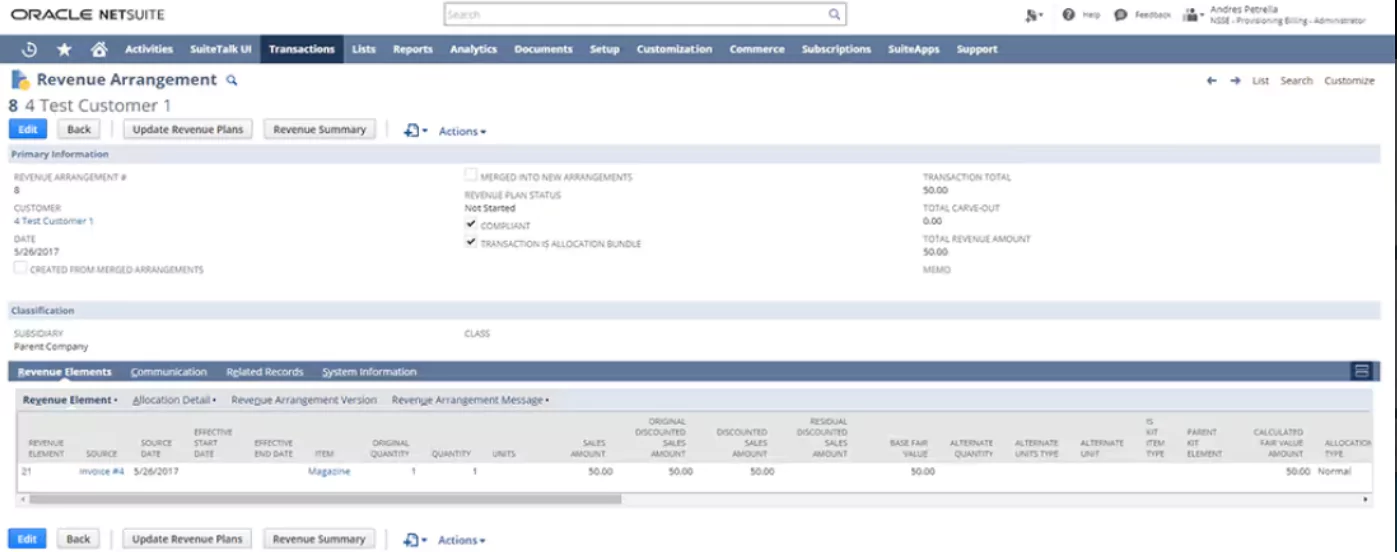Click the top Back button
1397x552 pixels.
point(79,129)
